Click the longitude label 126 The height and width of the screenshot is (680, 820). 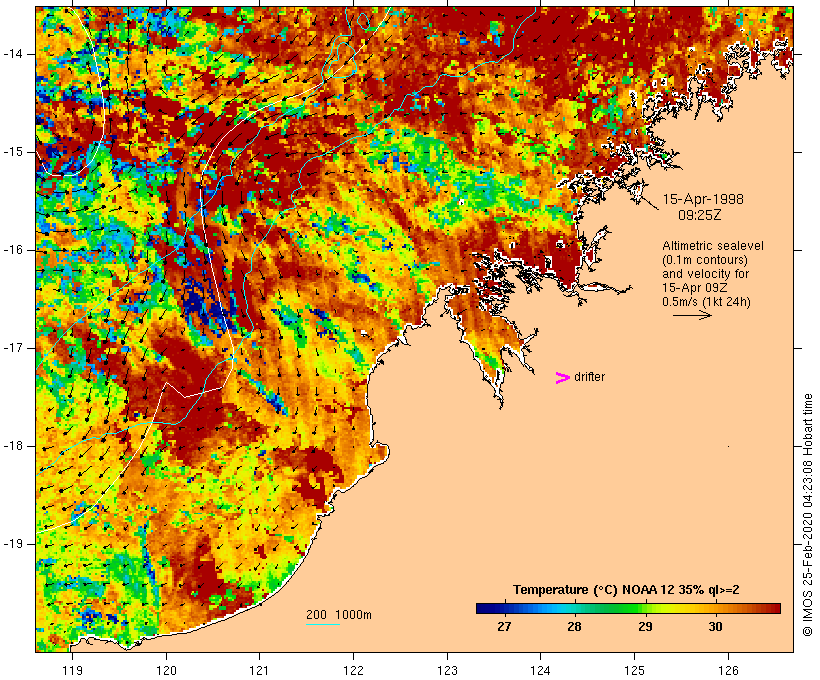[728, 670]
